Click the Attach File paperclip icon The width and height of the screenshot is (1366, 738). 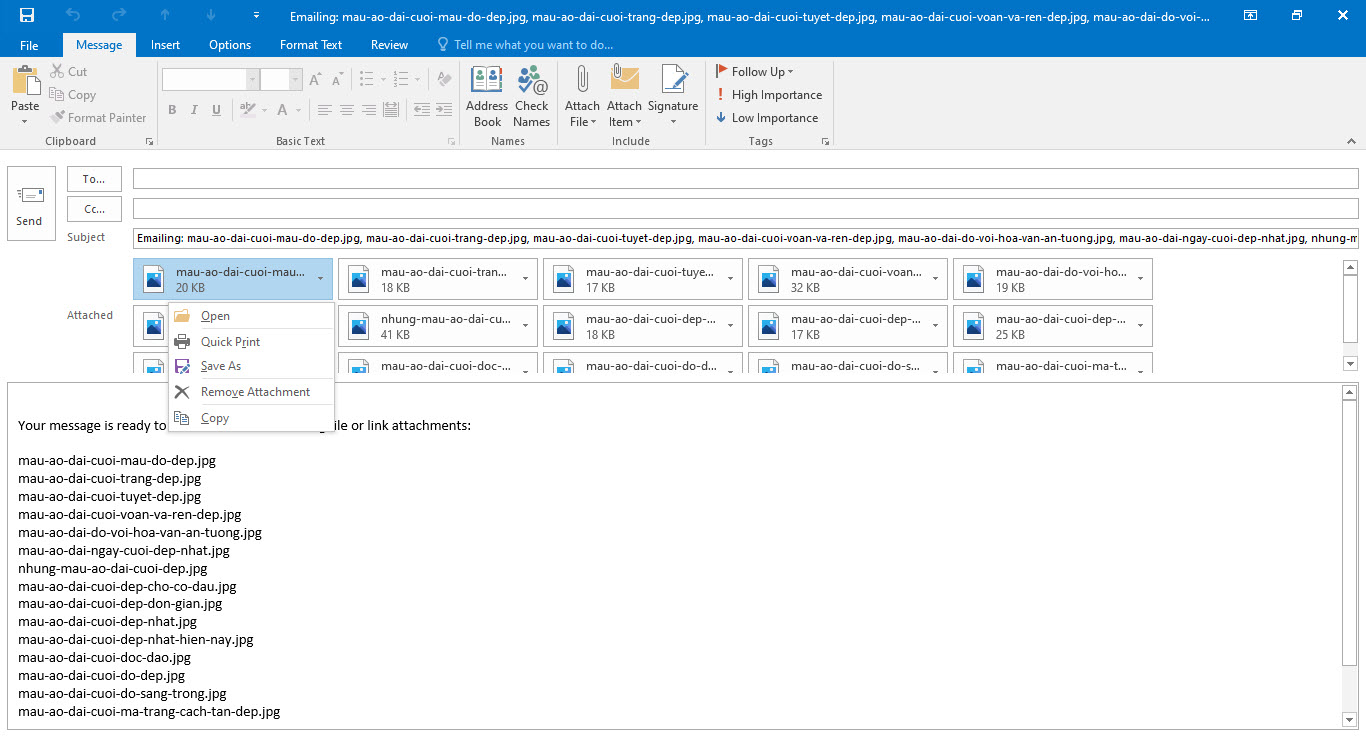tap(582, 80)
